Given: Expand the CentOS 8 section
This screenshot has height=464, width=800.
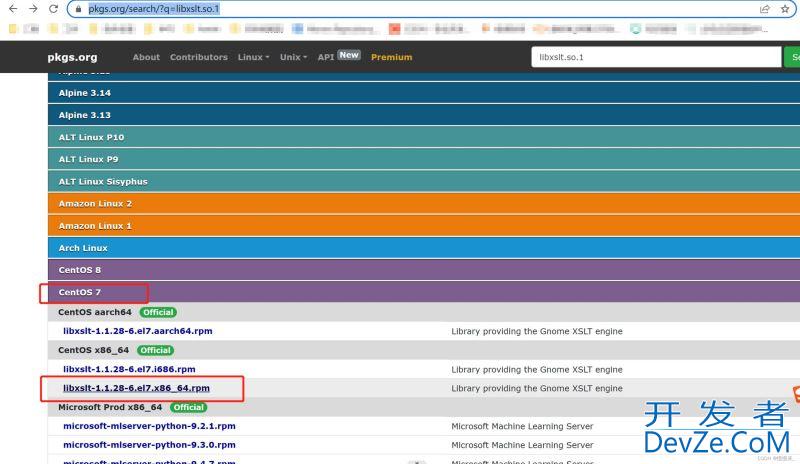Looking at the screenshot, I should (80, 270).
